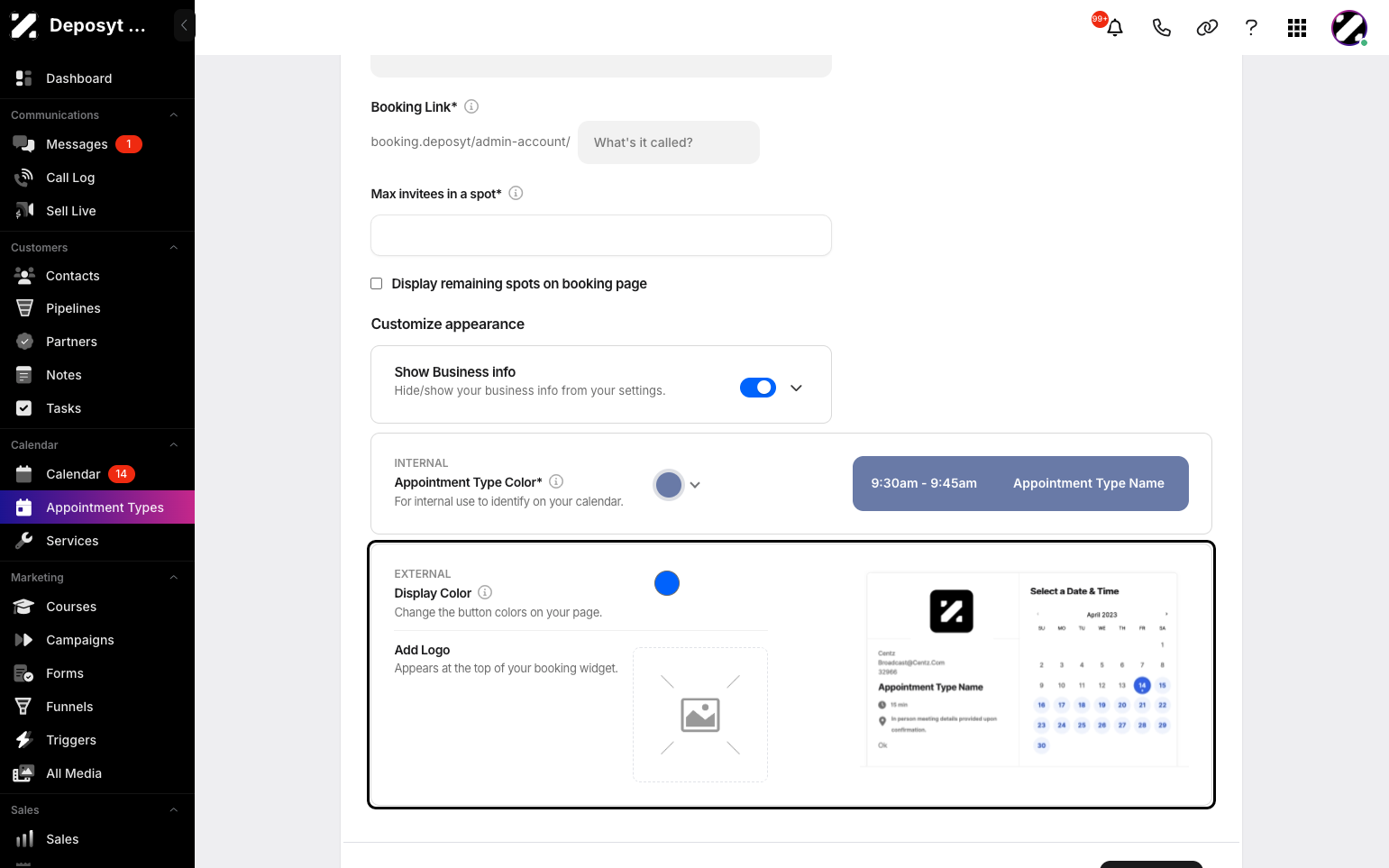Screen dimensions: 1389x868
Task: Open the link icon in top bar
Action: click(1207, 28)
